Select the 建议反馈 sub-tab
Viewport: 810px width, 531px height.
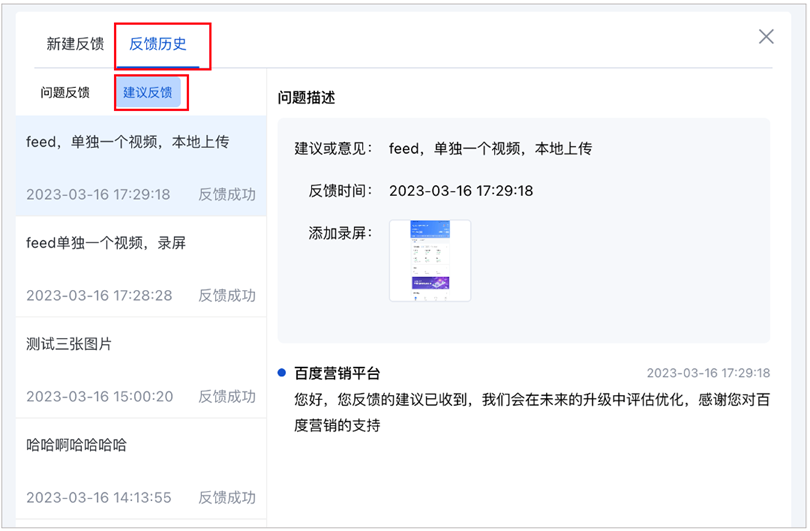pos(147,92)
